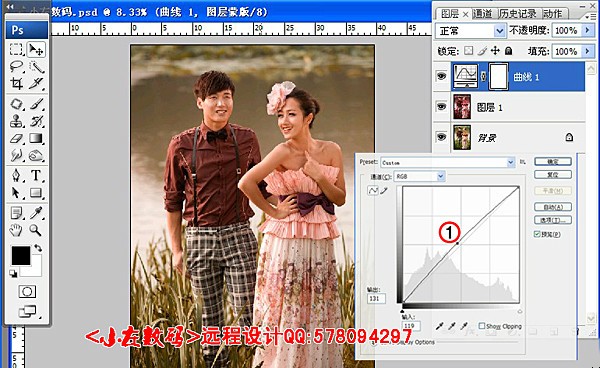
Task: Click the 自动(A) button
Action: (553, 207)
